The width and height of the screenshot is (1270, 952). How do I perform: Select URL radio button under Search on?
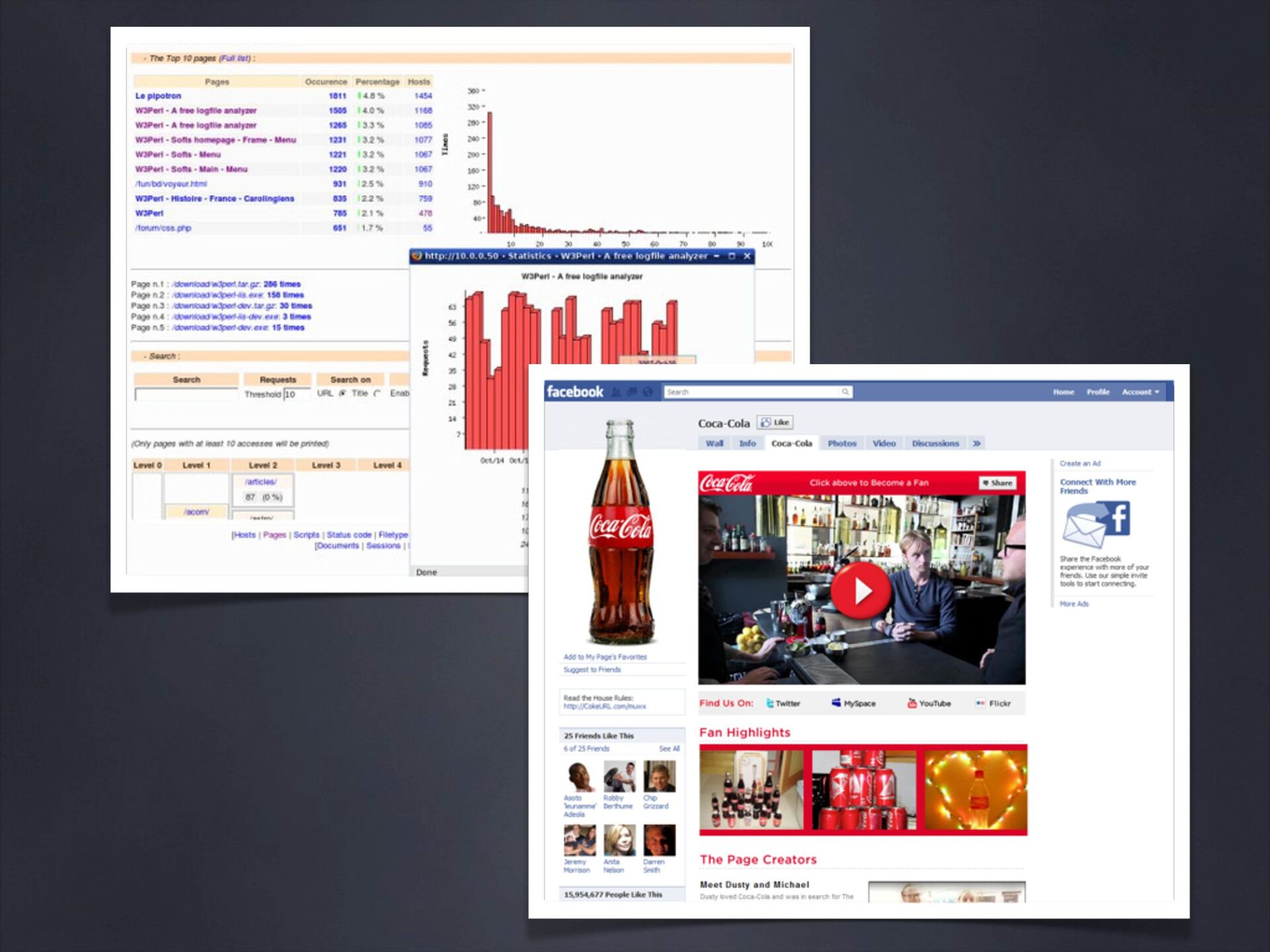pyautogui.click(x=343, y=393)
